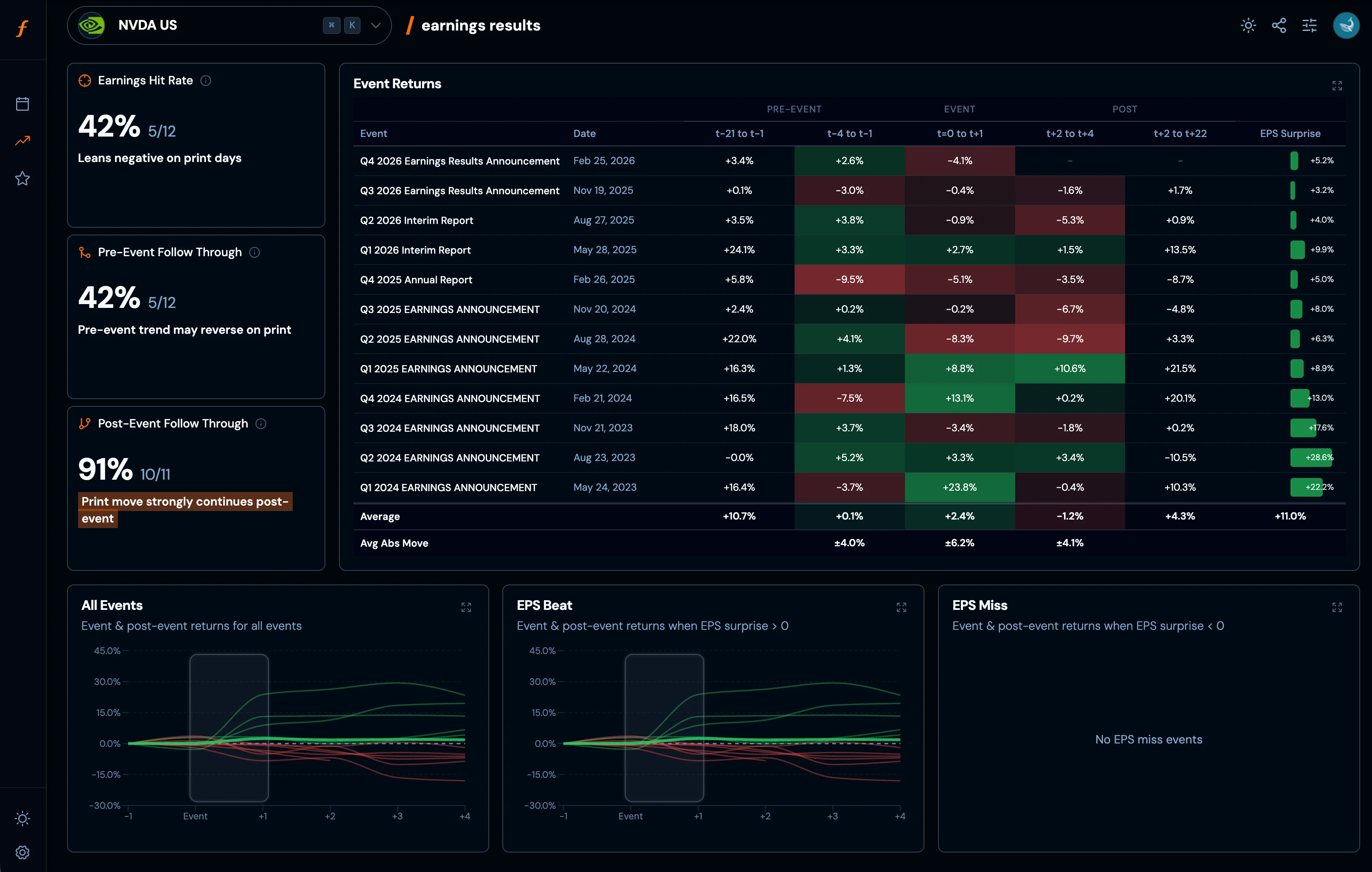
Task: Click the share icon in the top bar
Action: pyautogui.click(x=1279, y=25)
